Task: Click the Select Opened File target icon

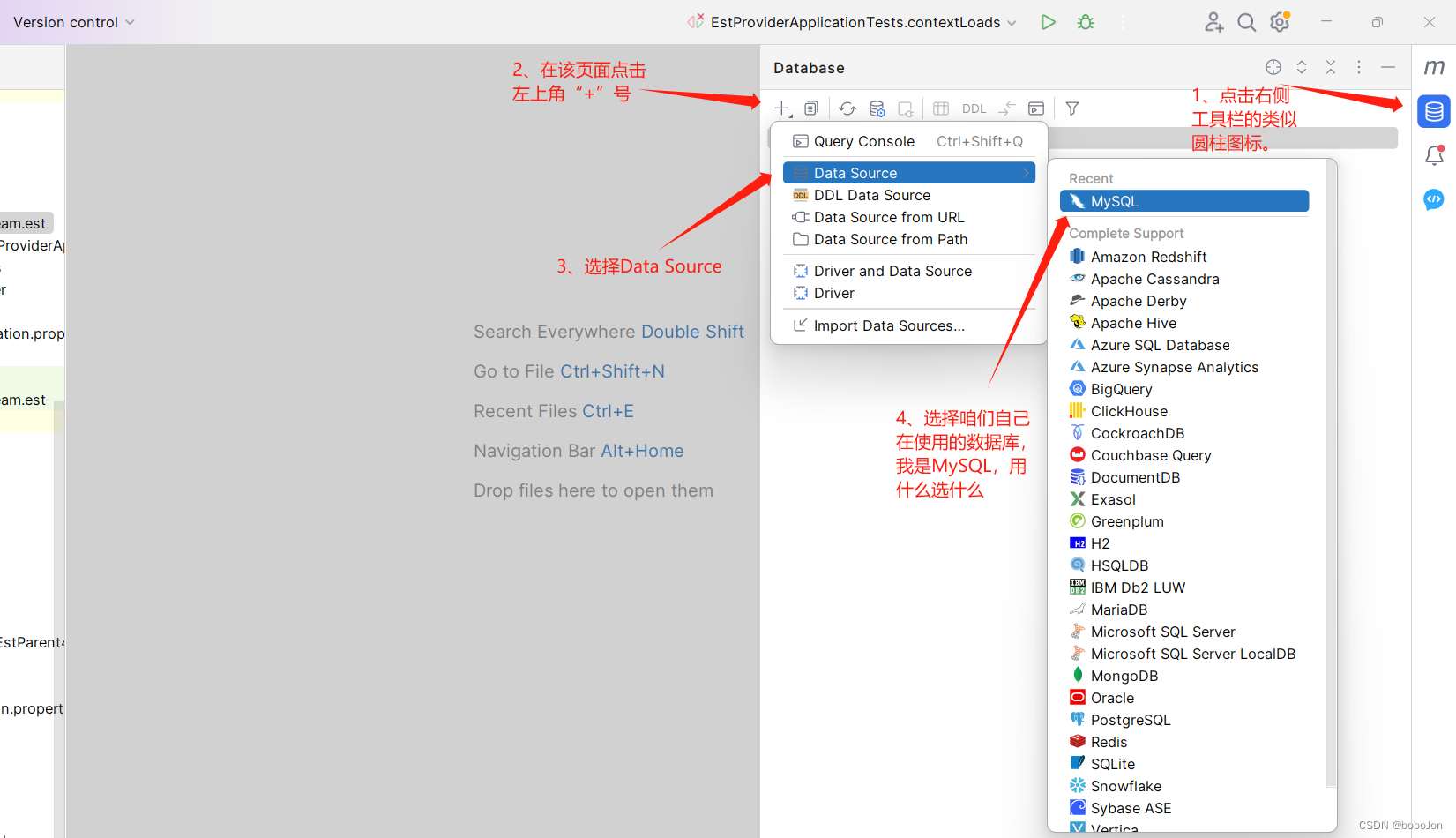Action: pos(1273,67)
